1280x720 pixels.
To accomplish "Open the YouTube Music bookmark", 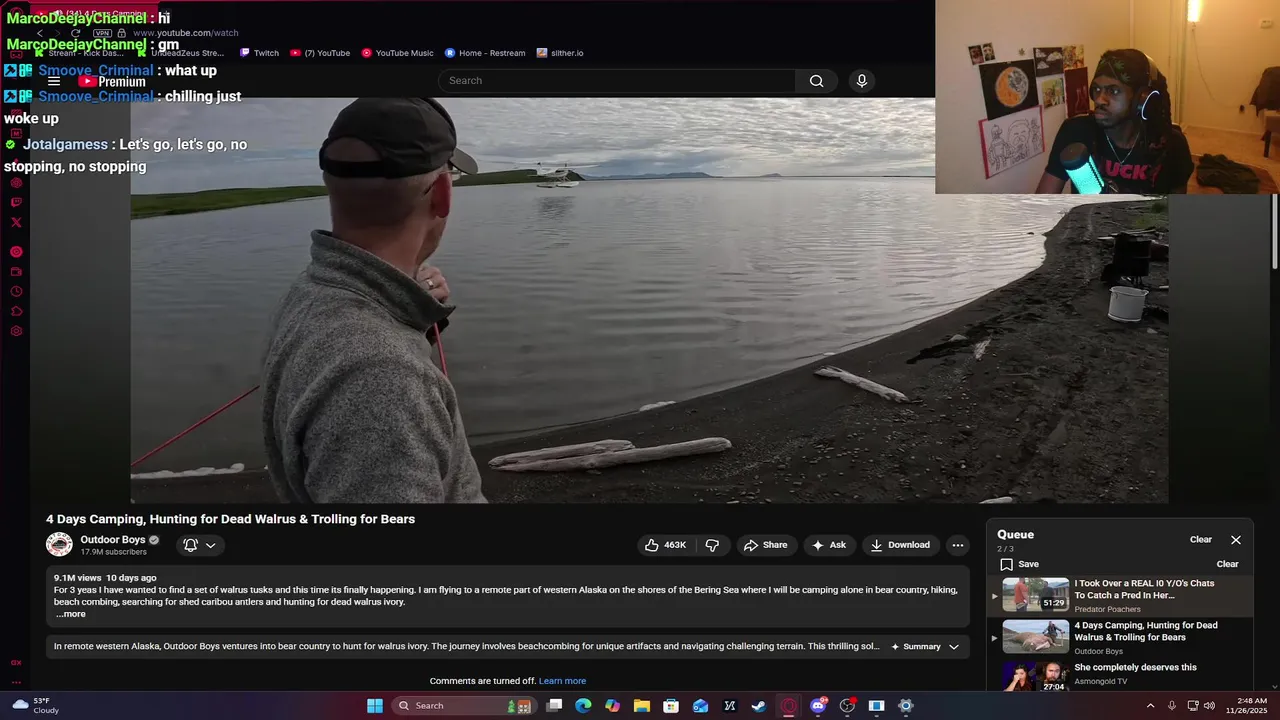I will click(397, 53).
